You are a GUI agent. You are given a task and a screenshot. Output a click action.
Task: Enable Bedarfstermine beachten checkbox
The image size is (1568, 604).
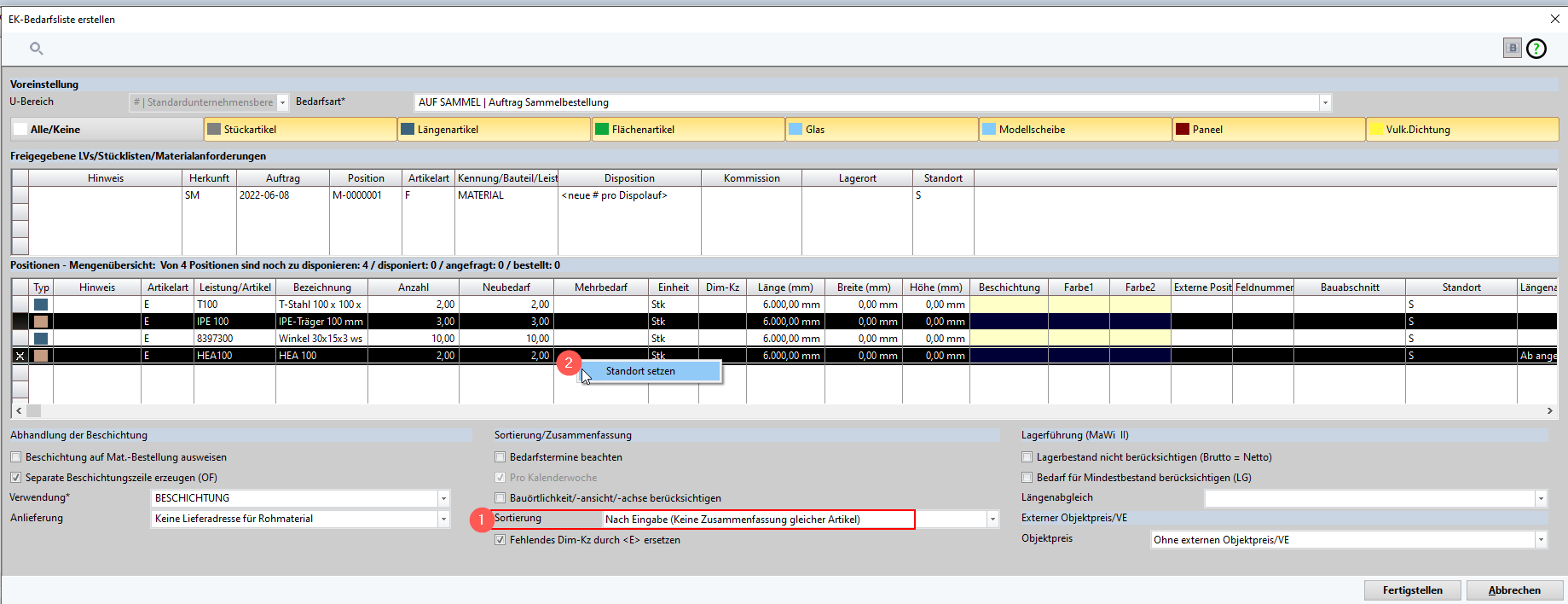tap(500, 457)
